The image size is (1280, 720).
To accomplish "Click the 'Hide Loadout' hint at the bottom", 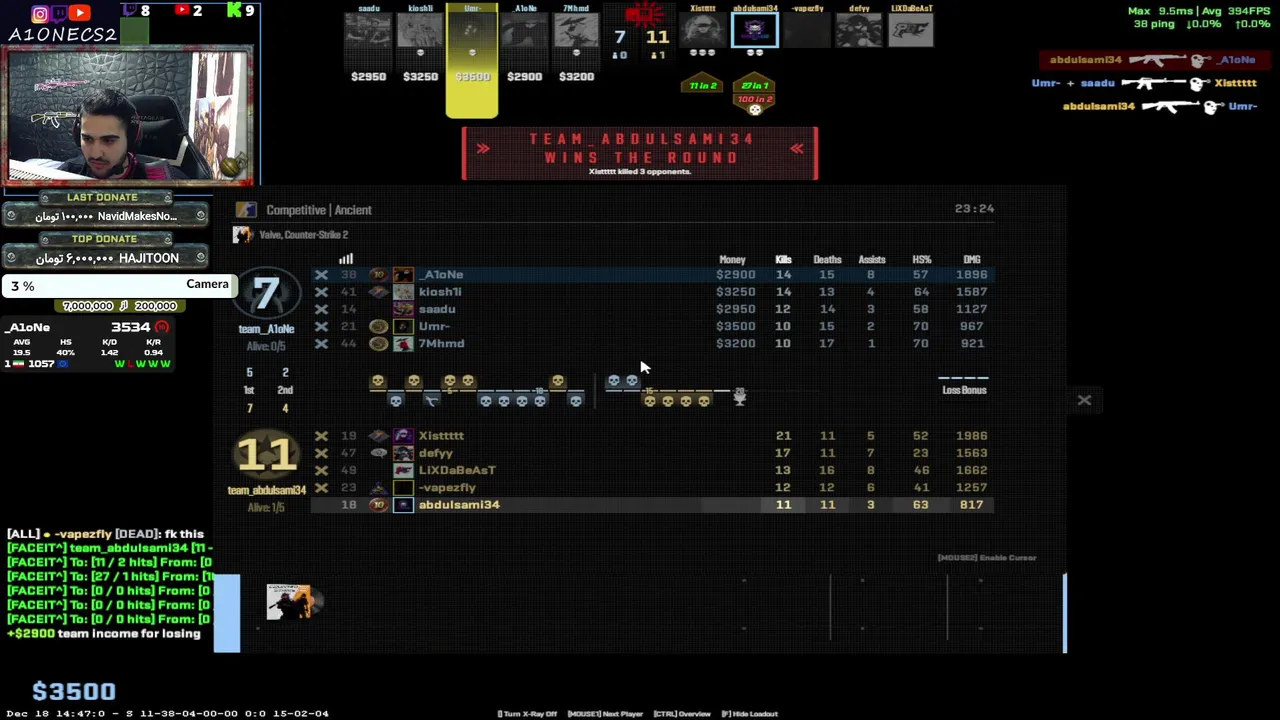I will coord(749,714).
